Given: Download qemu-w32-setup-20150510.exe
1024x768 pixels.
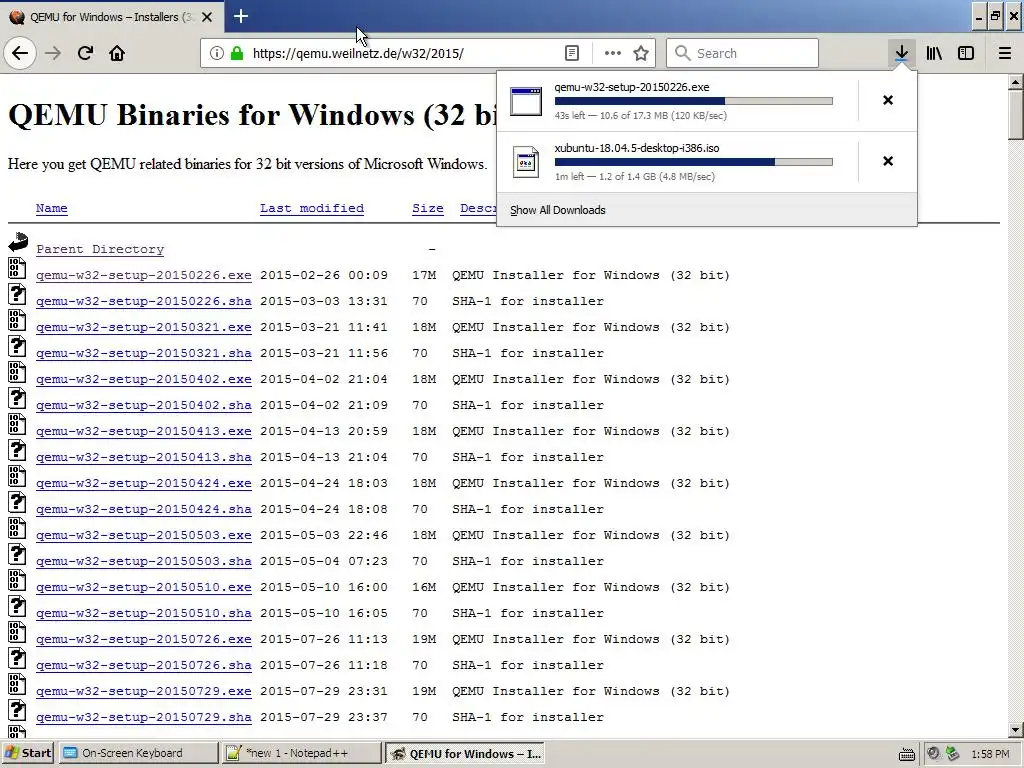Looking at the screenshot, I should [x=144, y=588].
